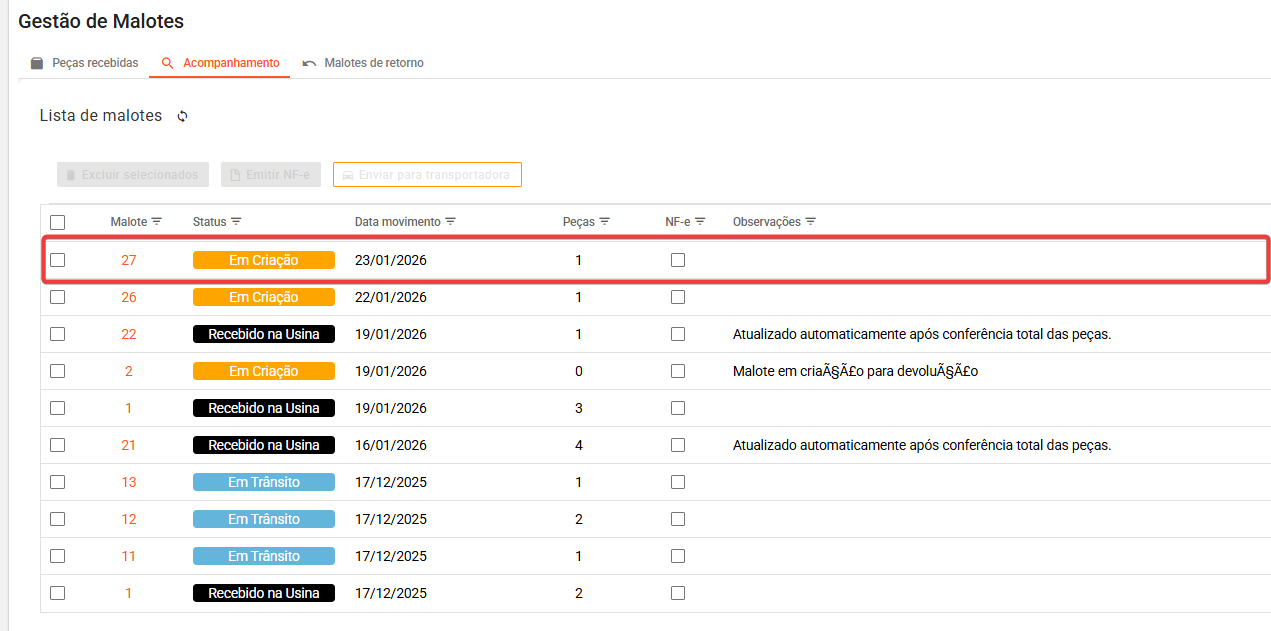Open malote number 21 link
The image size is (1271, 631).
(x=128, y=445)
